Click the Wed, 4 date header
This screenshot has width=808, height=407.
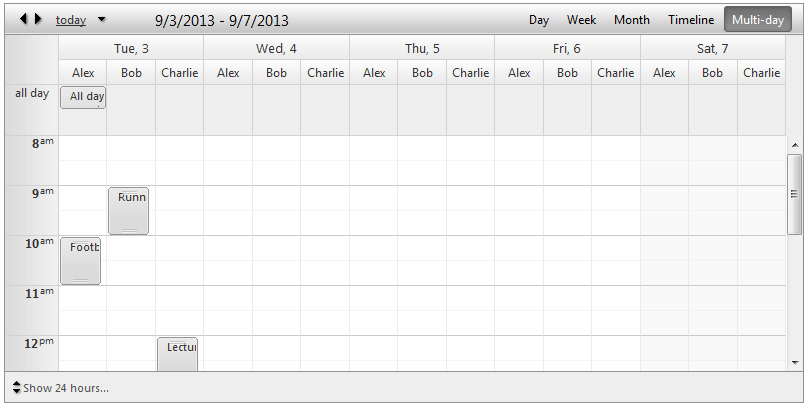click(276, 48)
